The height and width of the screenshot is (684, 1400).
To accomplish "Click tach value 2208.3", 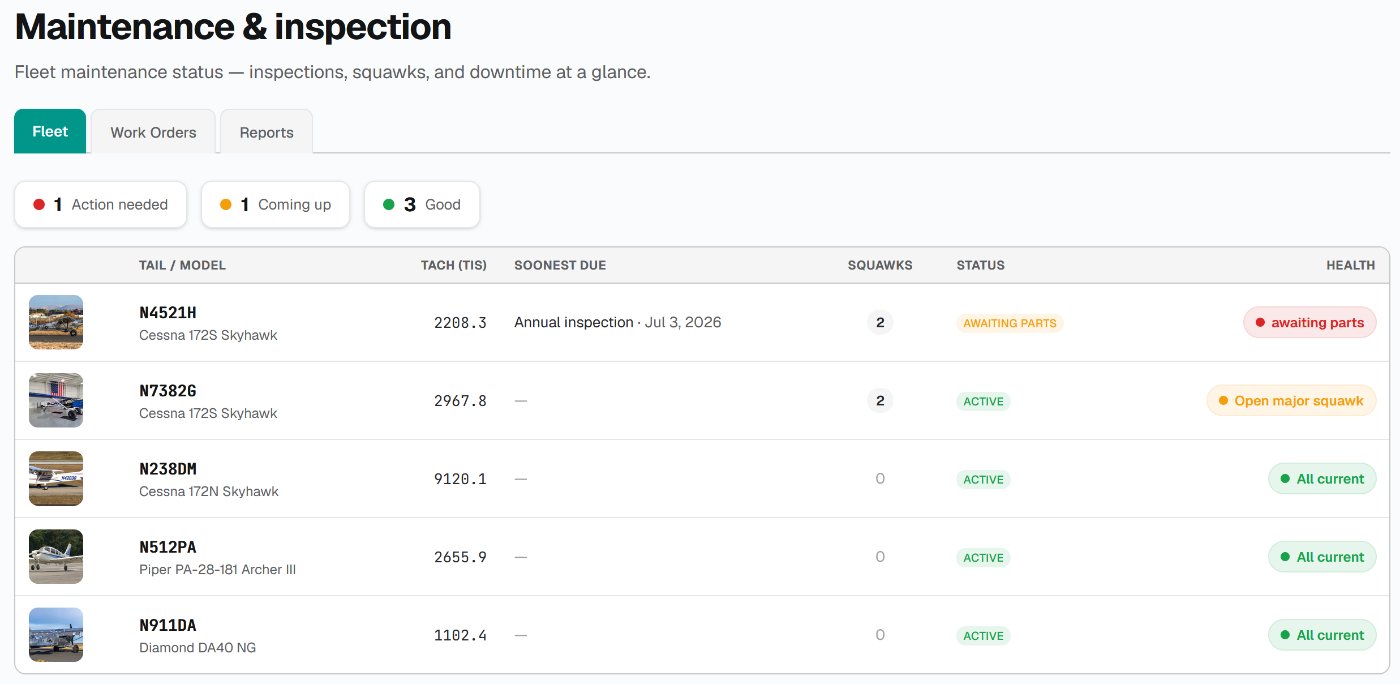I will (460, 322).
